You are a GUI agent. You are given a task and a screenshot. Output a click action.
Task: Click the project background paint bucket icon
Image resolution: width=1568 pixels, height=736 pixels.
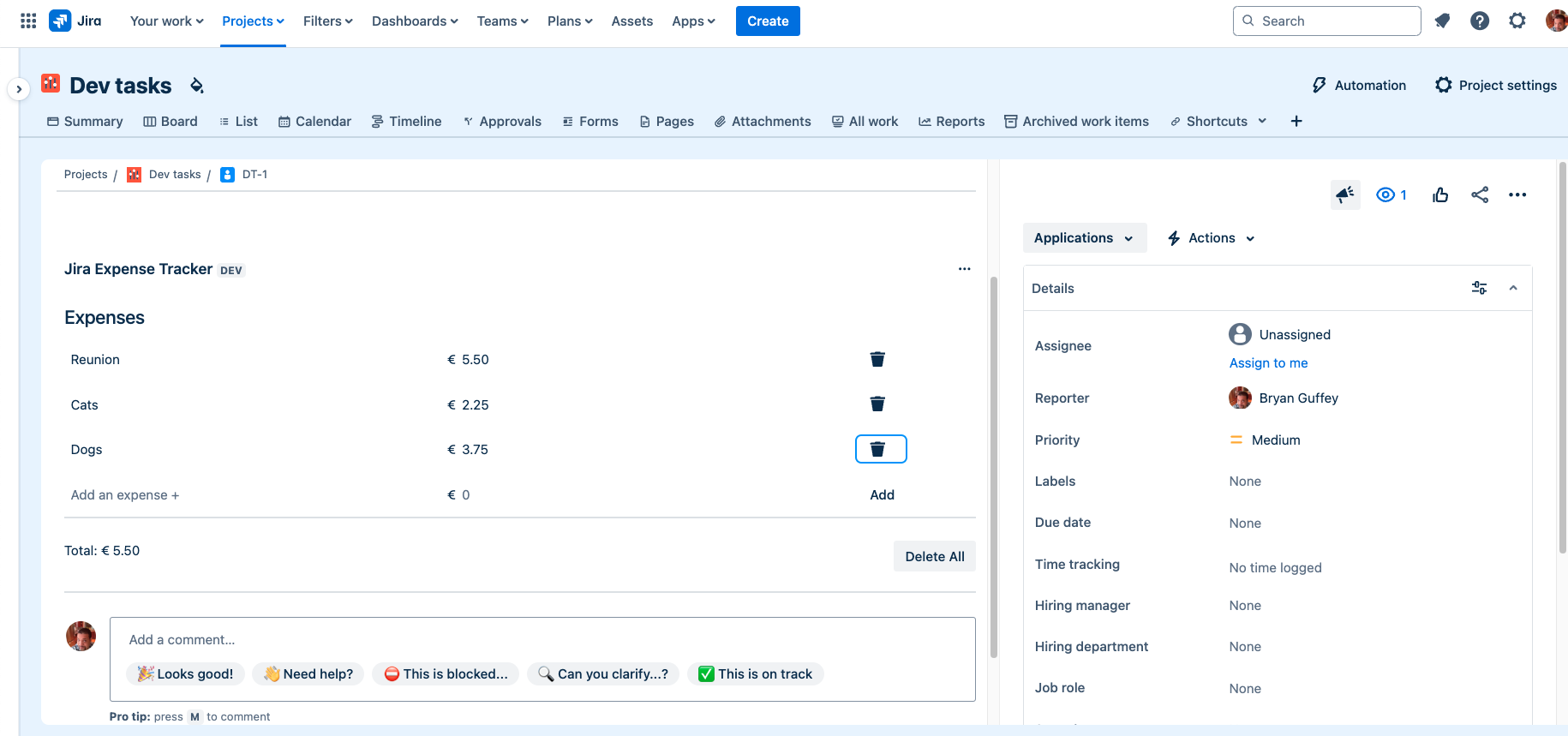click(197, 85)
